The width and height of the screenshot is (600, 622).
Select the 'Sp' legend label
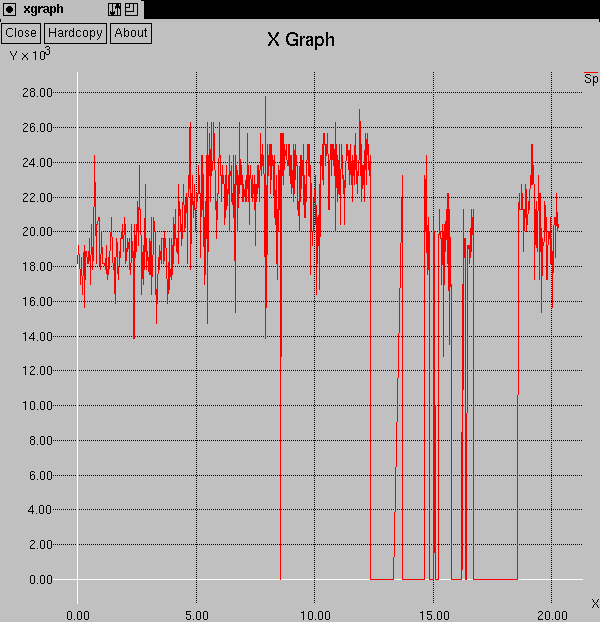coord(591,80)
